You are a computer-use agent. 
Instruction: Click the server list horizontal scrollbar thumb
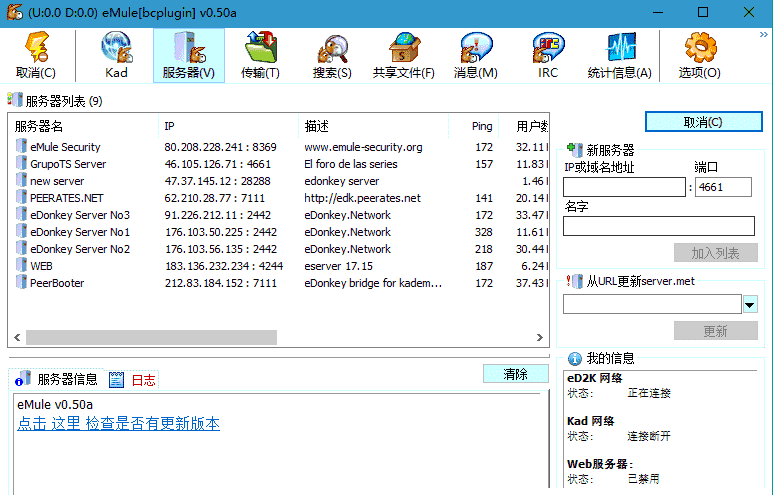click(151, 337)
